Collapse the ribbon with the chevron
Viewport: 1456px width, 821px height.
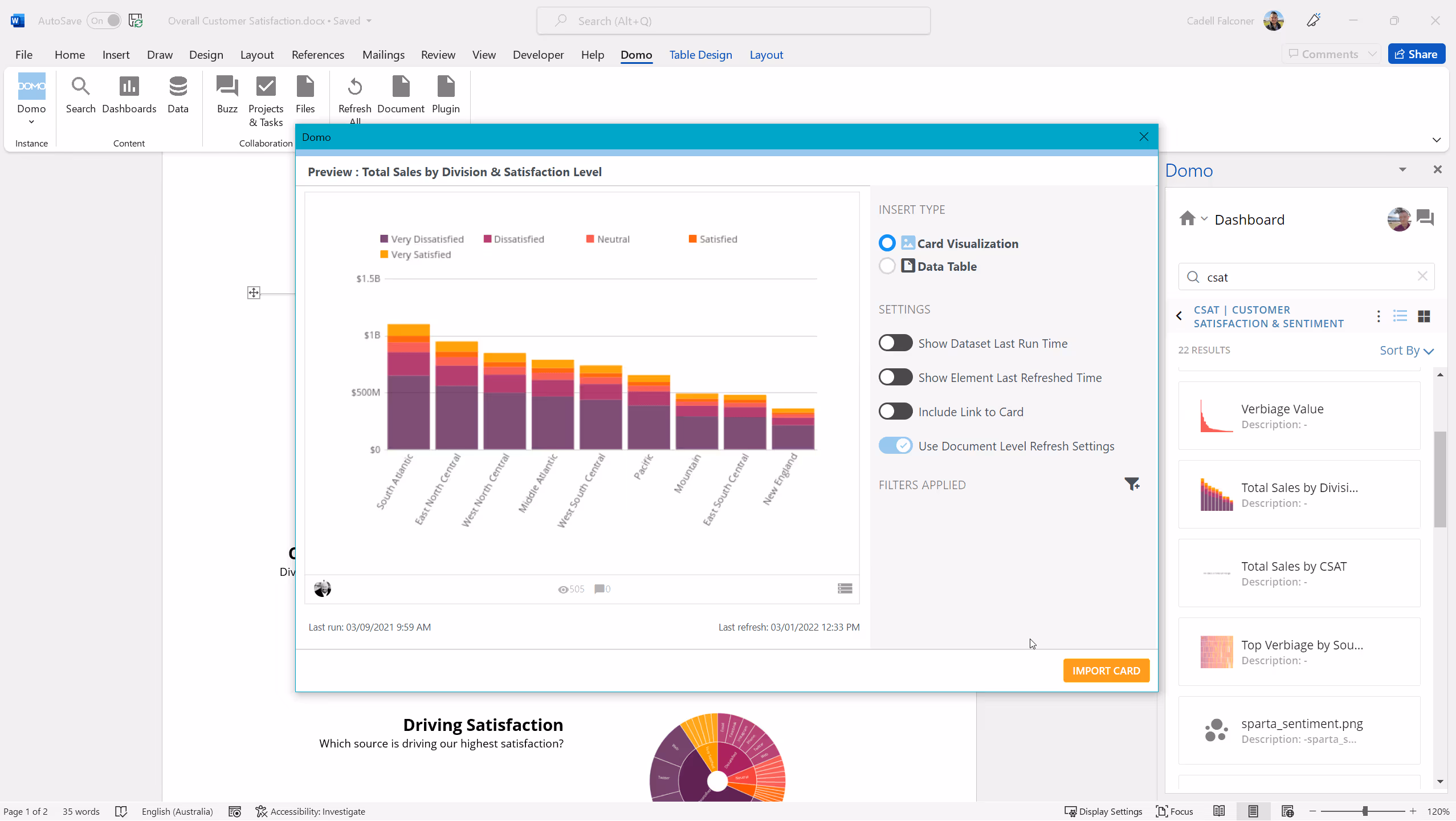click(1436, 140)
